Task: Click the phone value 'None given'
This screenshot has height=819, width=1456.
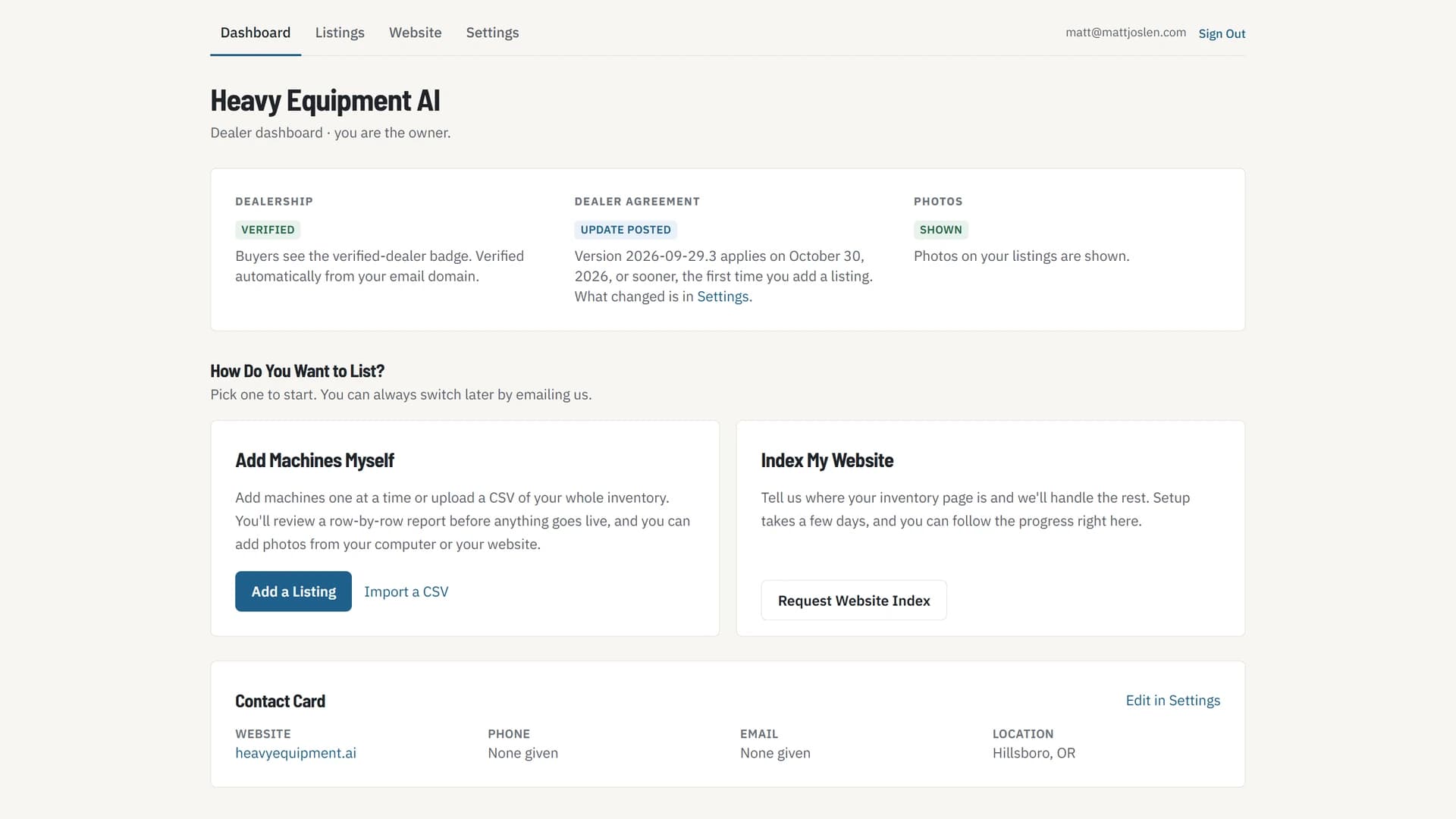Action: (522, 753)
